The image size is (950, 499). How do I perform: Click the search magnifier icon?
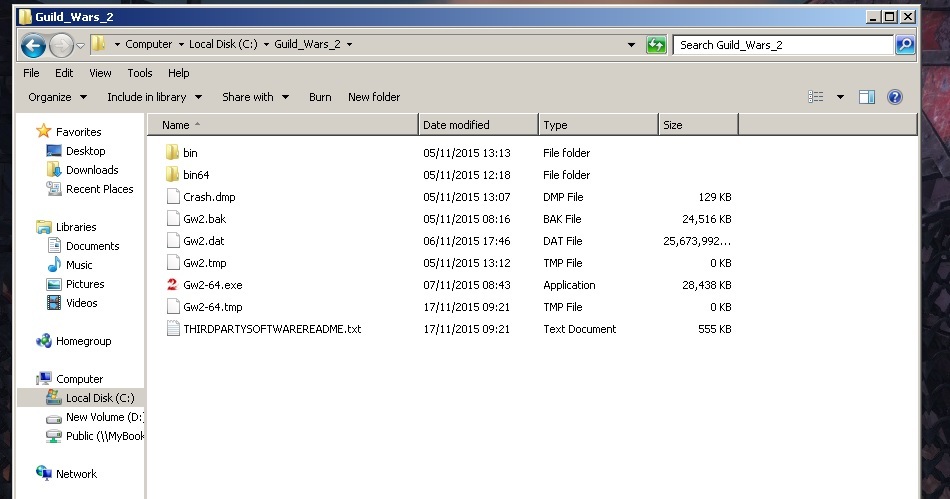point(905,45)
